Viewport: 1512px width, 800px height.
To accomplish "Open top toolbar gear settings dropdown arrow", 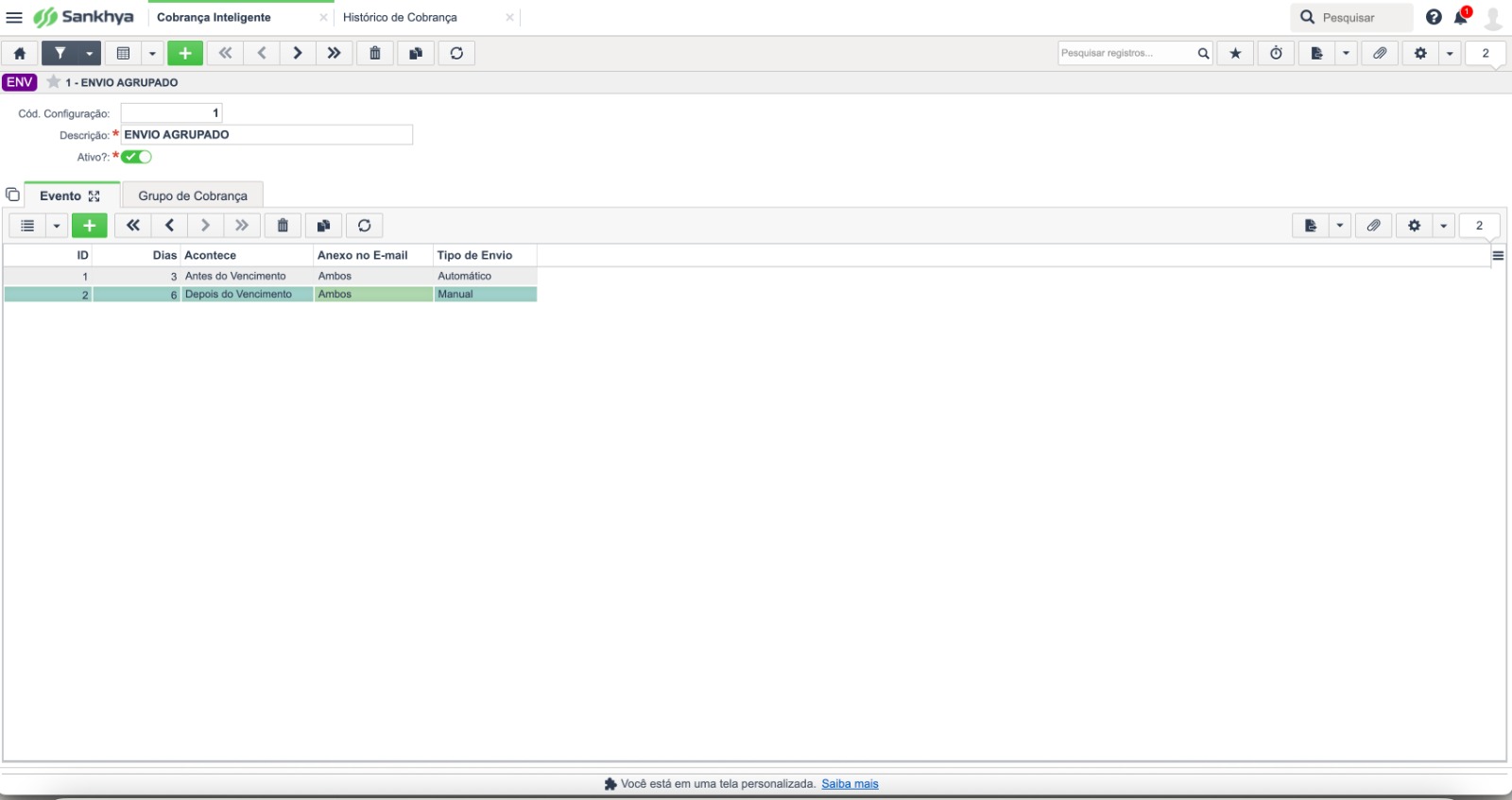I will point(1450,54).
